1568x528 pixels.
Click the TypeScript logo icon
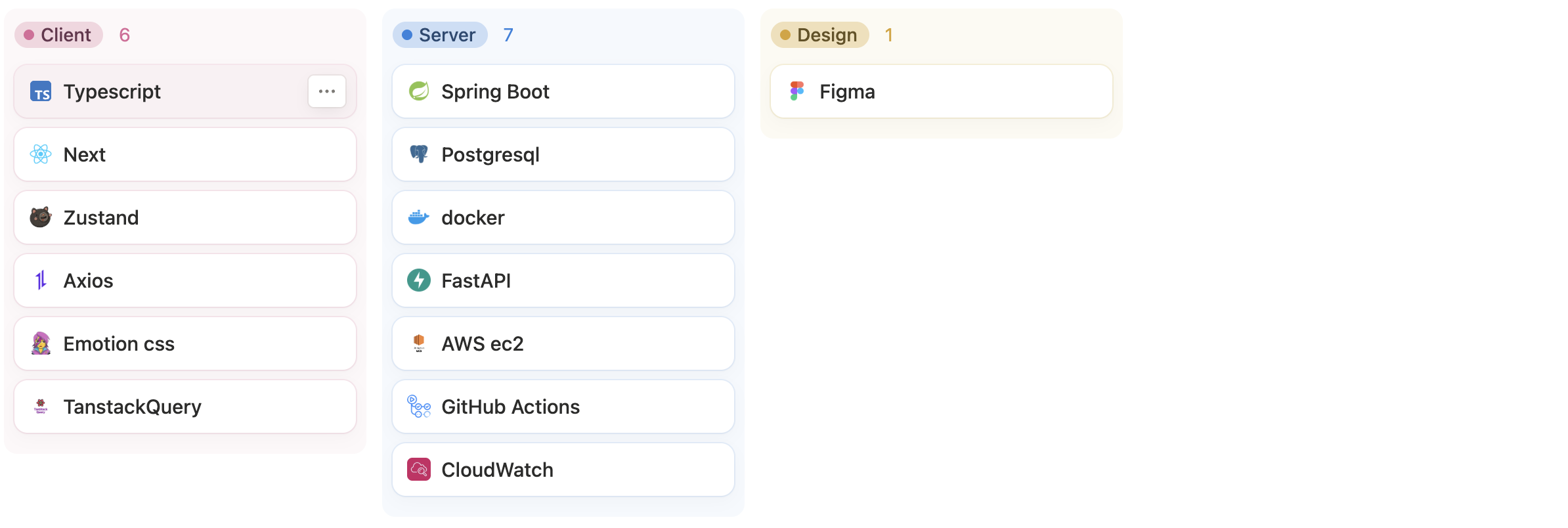[41, 92]
